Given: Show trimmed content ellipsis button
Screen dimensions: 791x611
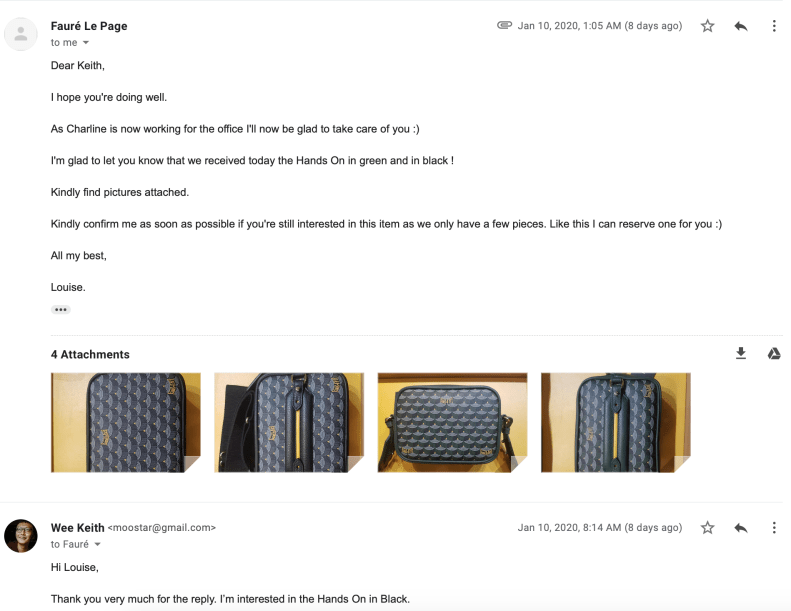Looking at the screenshot, I should [x=61, y=310].
